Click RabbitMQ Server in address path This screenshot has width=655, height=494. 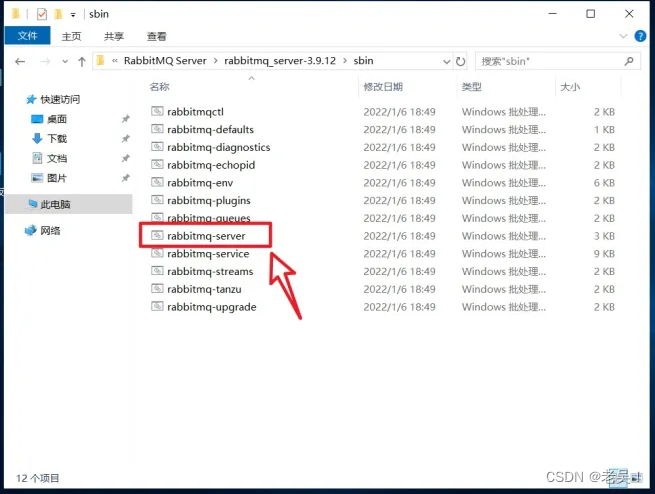tap(165, 61)
